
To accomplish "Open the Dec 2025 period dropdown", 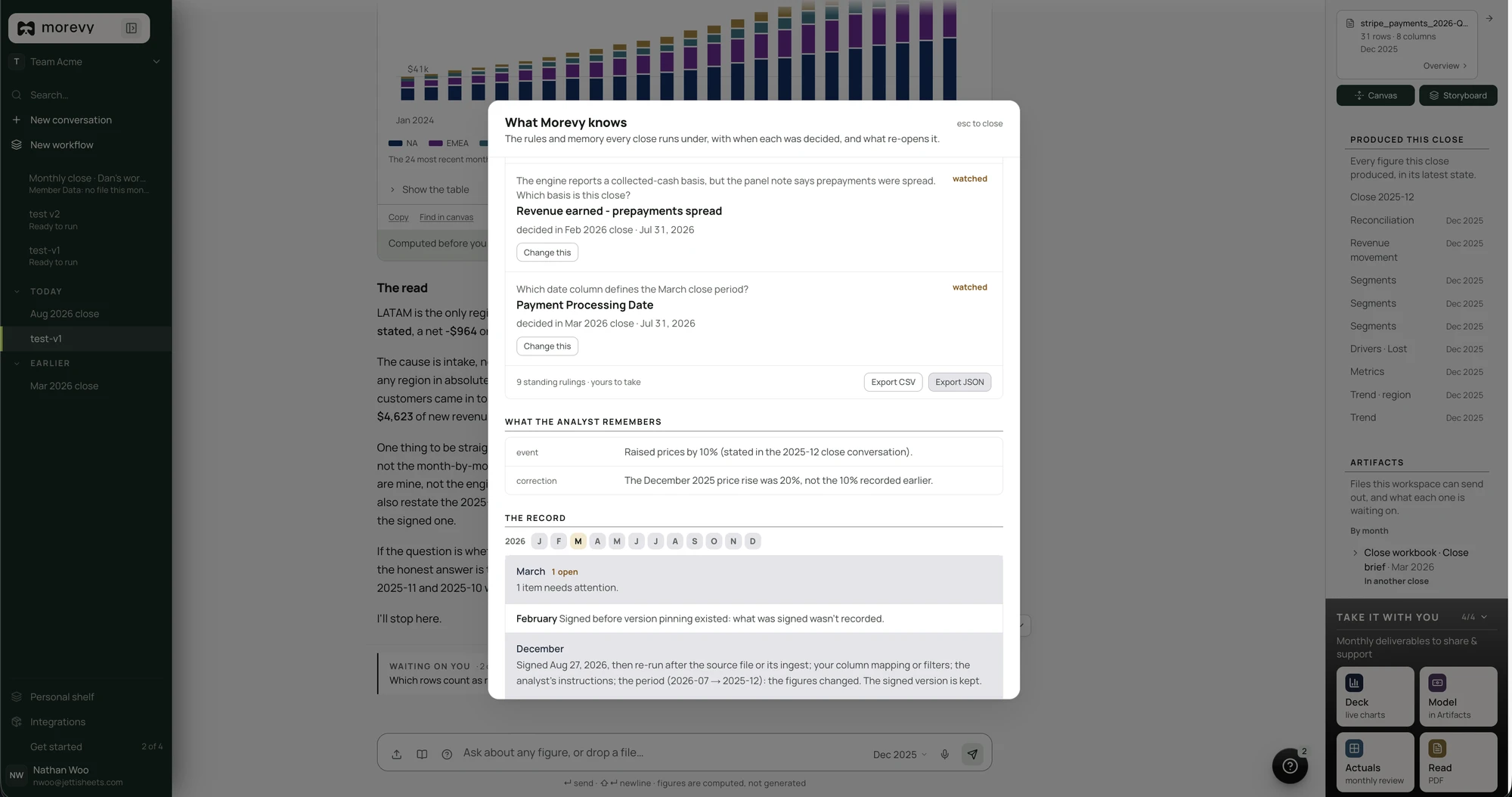I will point(900,755).
